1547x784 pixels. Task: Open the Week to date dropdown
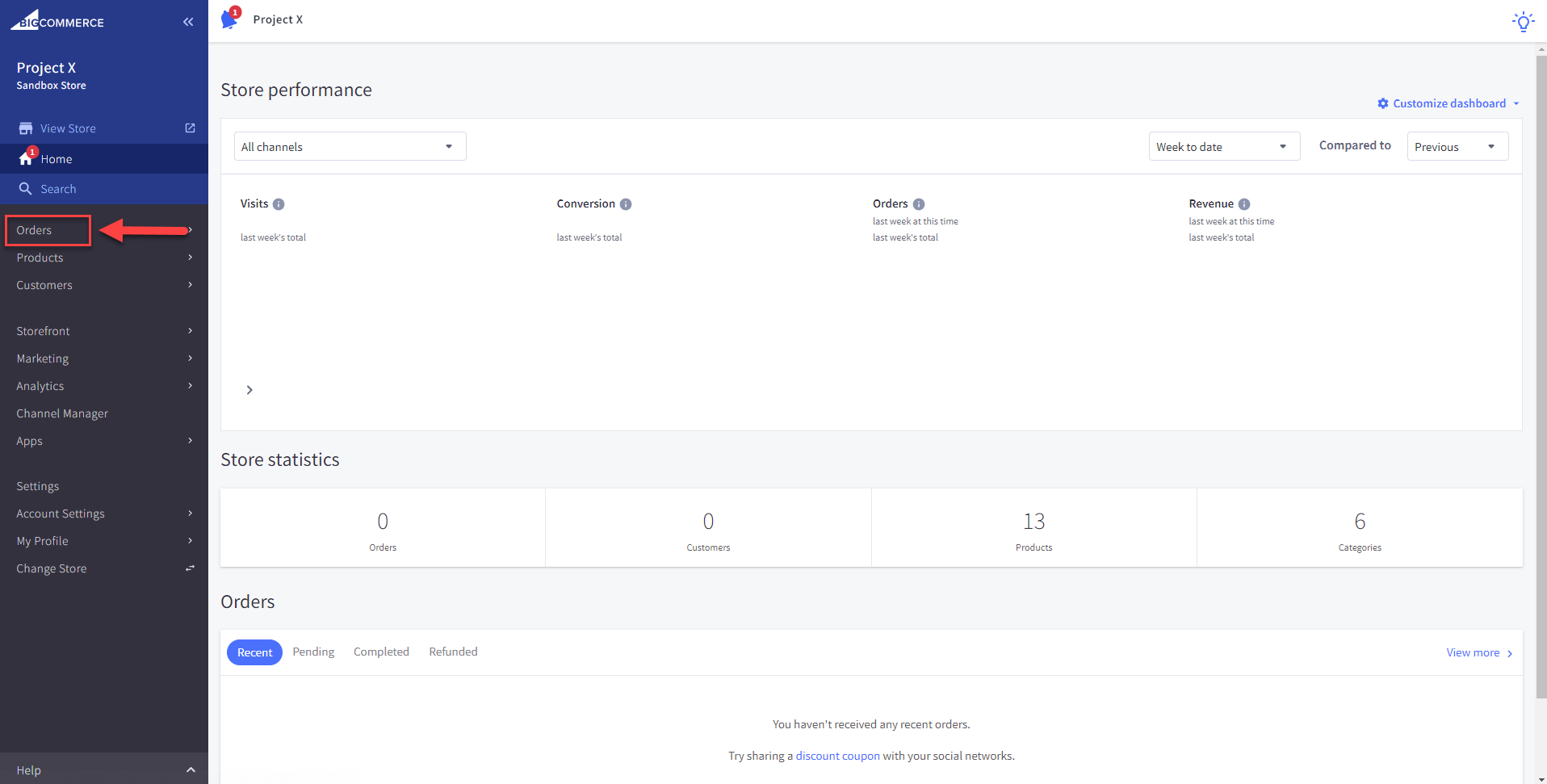(1224, 146)
